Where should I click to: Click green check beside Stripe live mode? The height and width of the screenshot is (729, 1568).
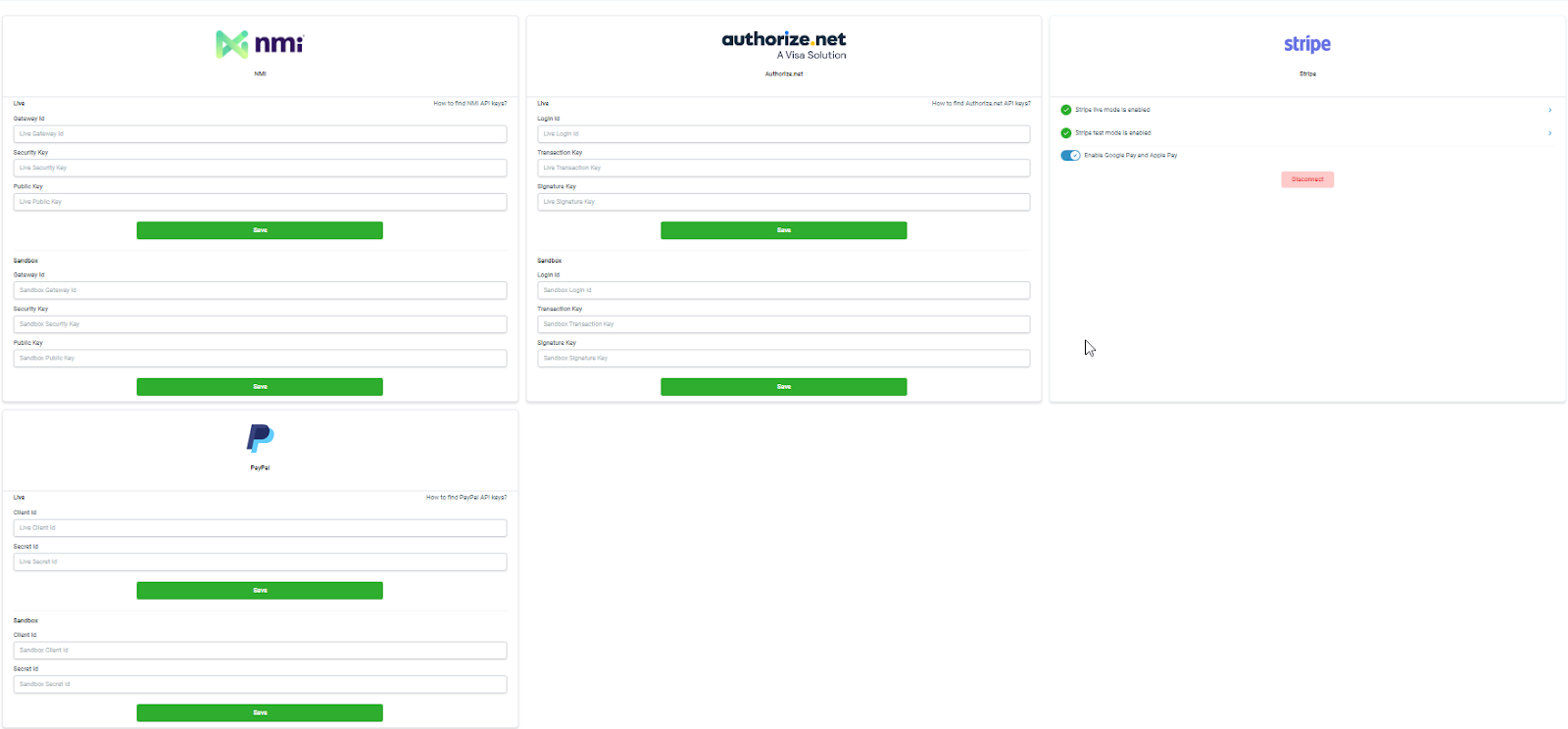(x=1066, y=110)
